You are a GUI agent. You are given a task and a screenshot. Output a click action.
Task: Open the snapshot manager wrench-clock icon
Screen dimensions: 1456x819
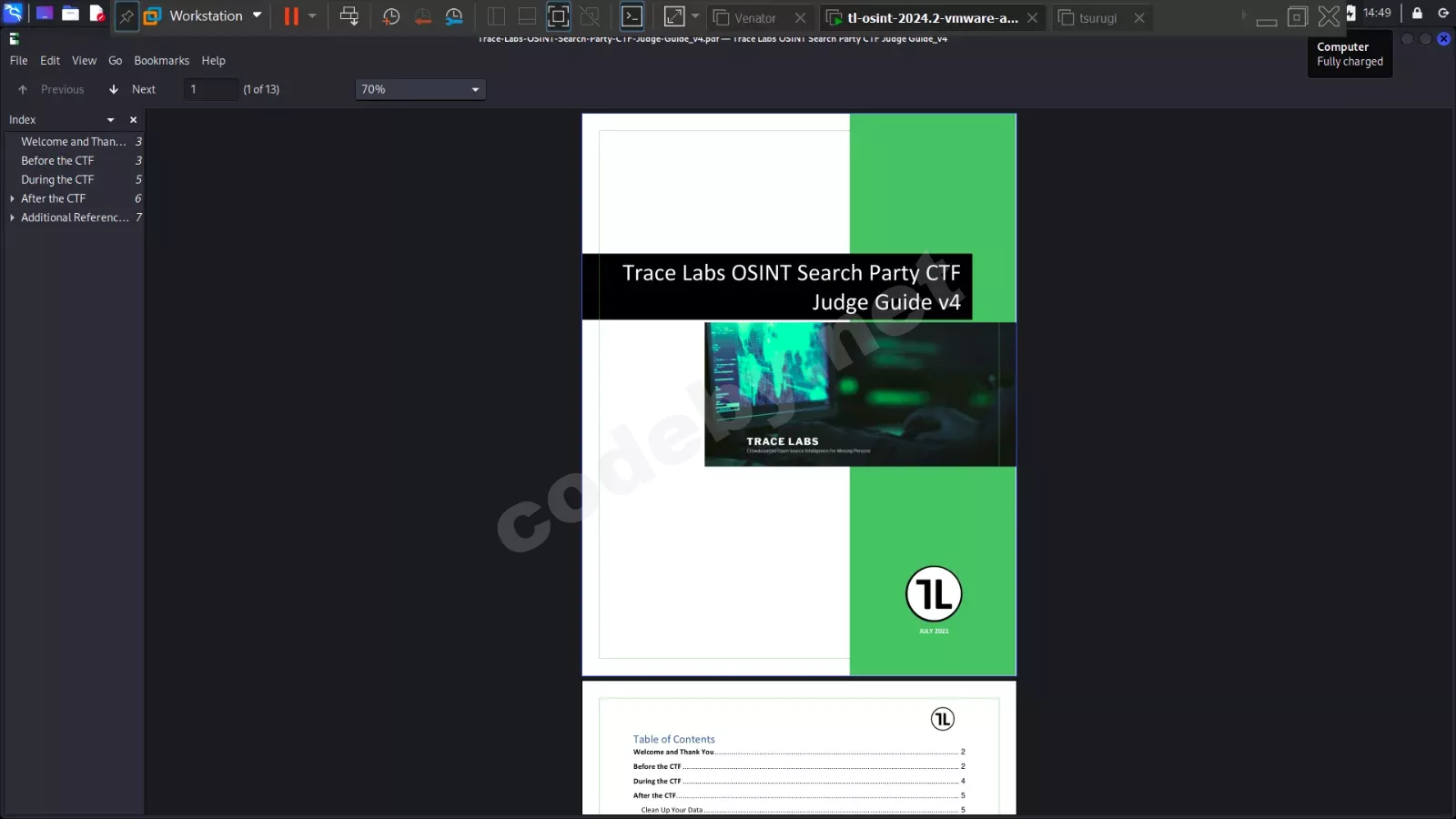(x=454, y=16)
